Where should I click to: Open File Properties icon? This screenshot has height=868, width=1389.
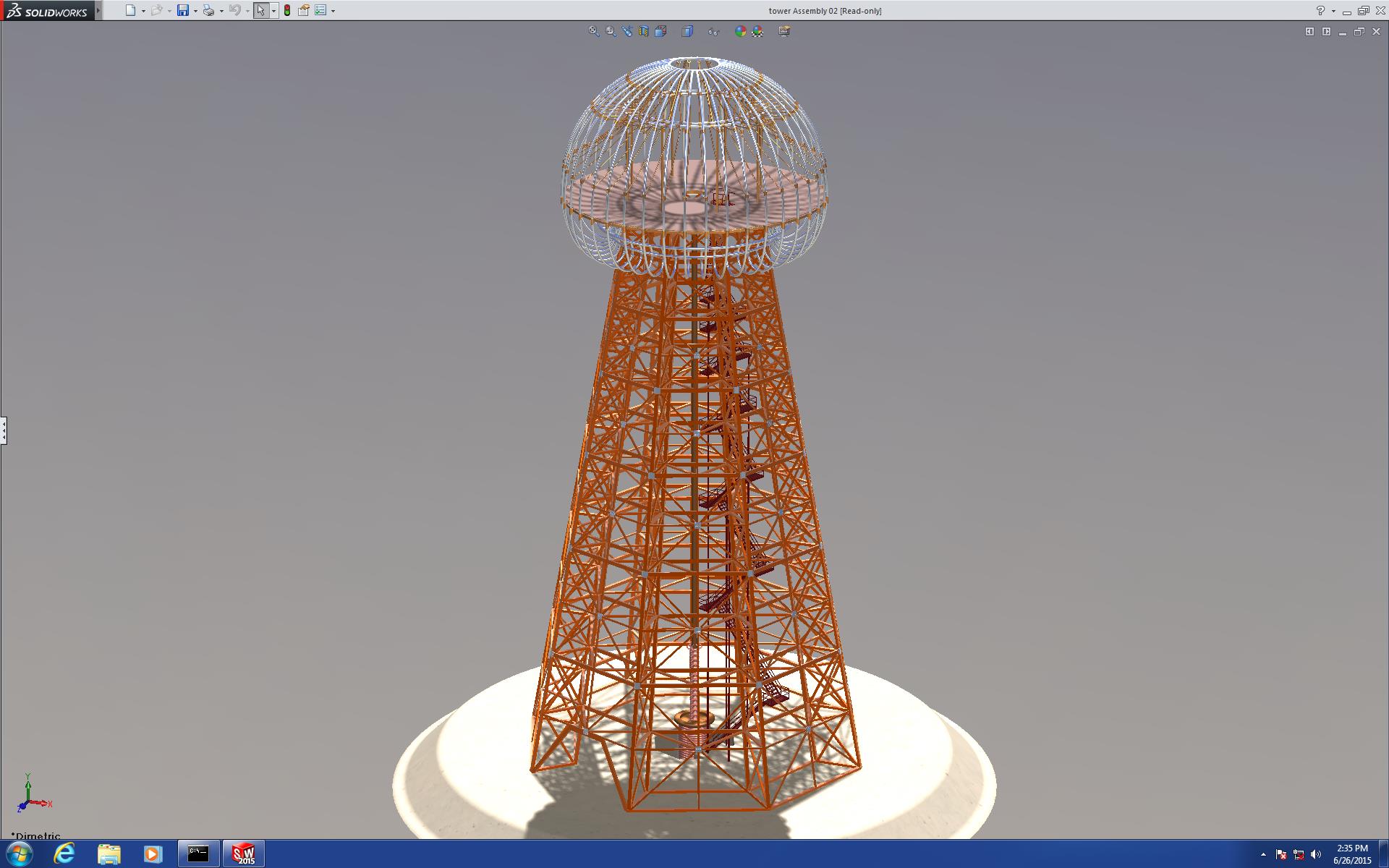pyautogui.click(x=304, y=10)
